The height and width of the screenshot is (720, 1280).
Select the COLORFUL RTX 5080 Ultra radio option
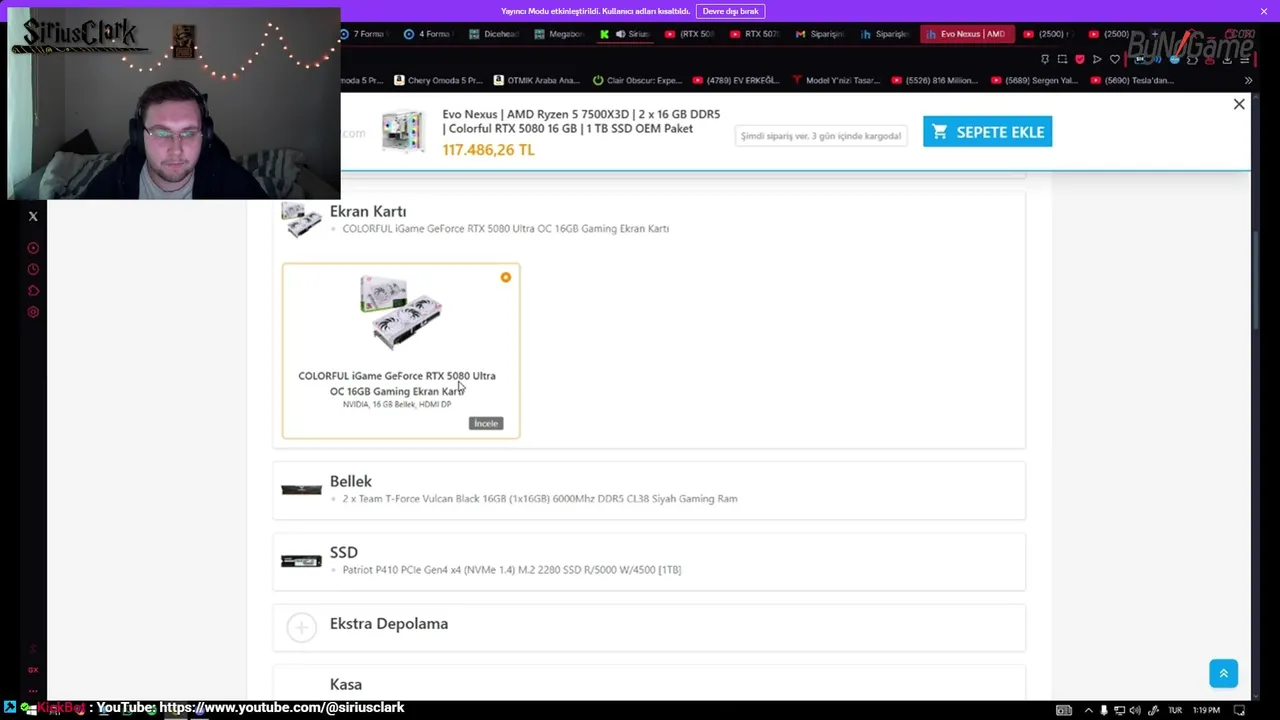point(506,277)
